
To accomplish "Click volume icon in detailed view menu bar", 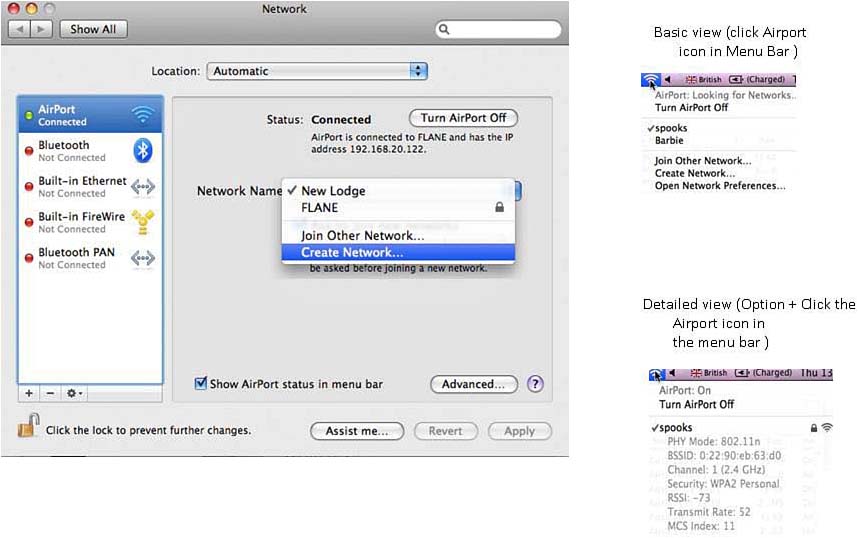I will click(x=672, y=373).
